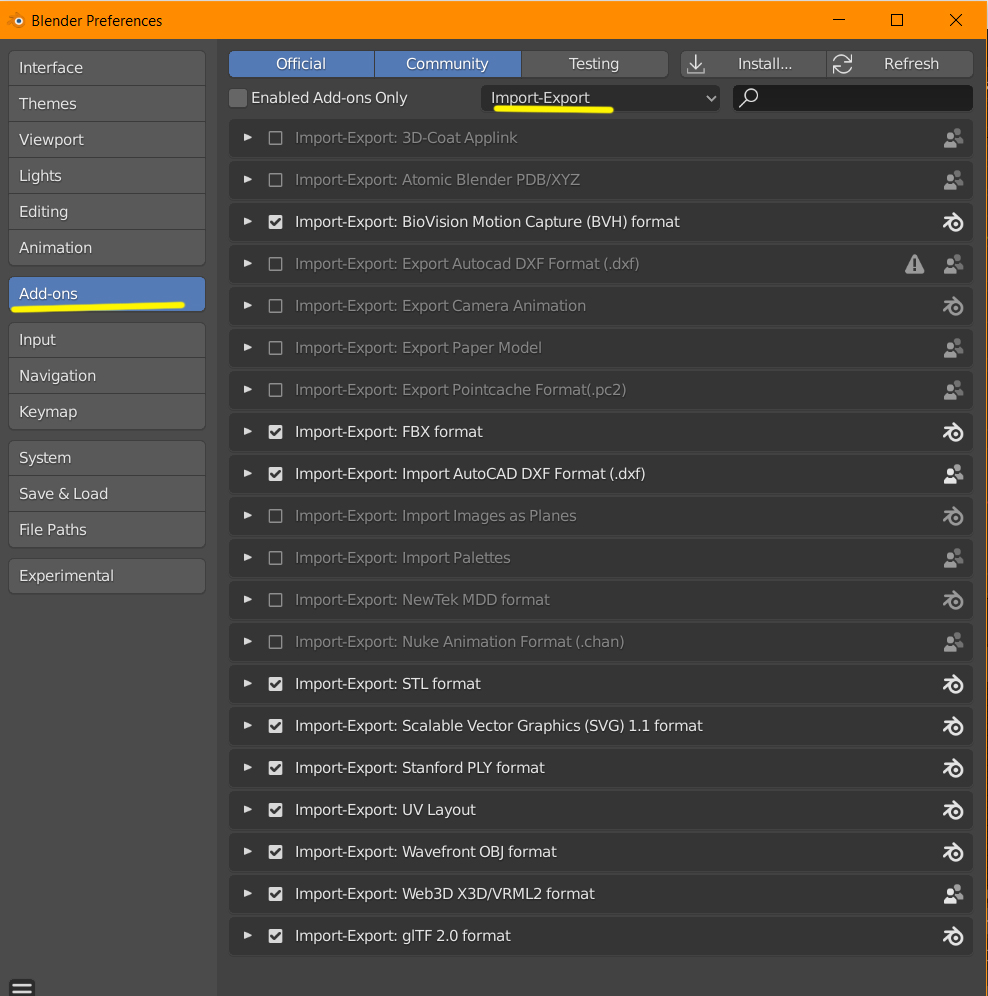Click the warning triangle on the Export Autocad DXF row

(914, 264)
